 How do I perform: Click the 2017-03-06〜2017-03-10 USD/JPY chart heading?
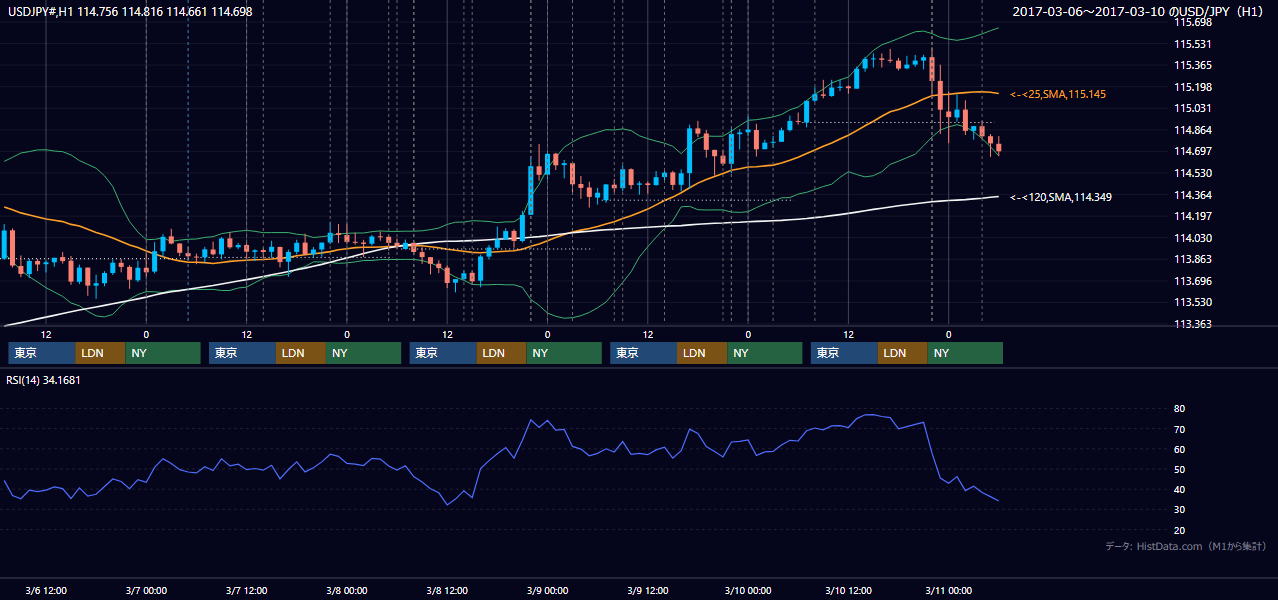coord(1140,11)
